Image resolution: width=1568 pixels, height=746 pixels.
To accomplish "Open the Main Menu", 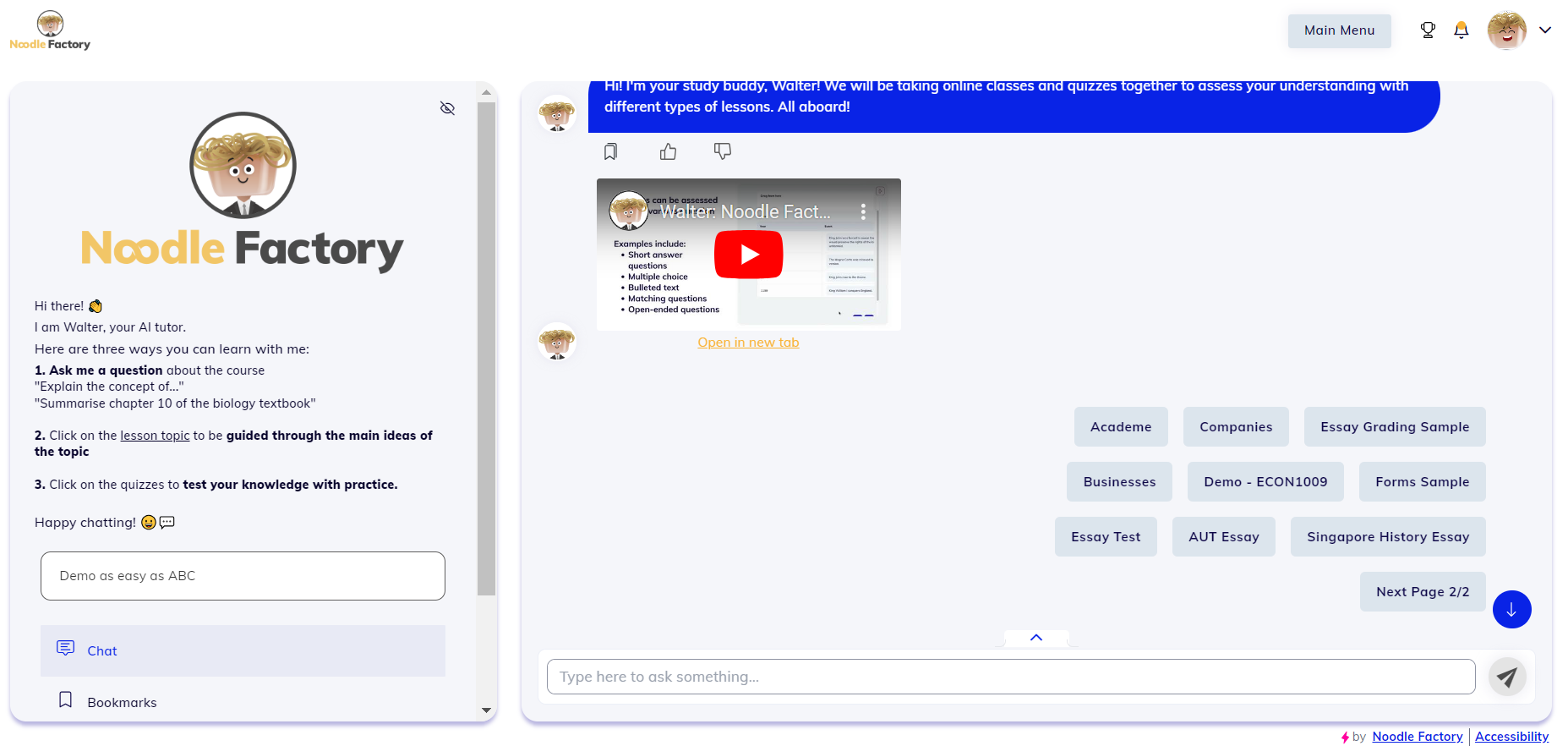I will pyautogui.click(x=1340, y=30).
